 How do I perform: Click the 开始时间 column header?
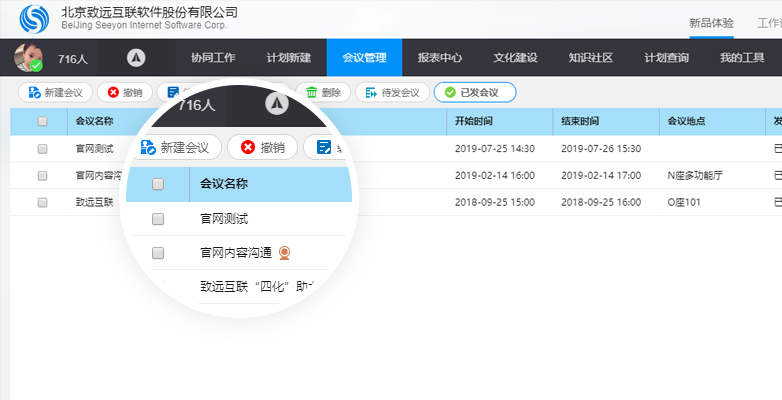(x=474, y=122)
